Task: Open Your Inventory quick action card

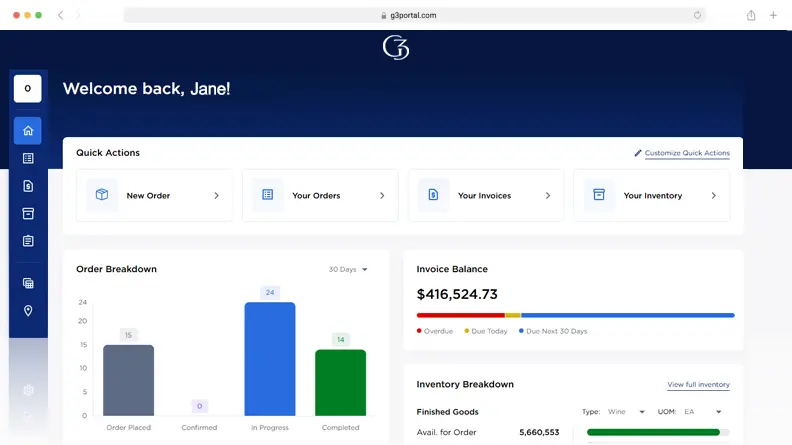Action: click(652, 195)
